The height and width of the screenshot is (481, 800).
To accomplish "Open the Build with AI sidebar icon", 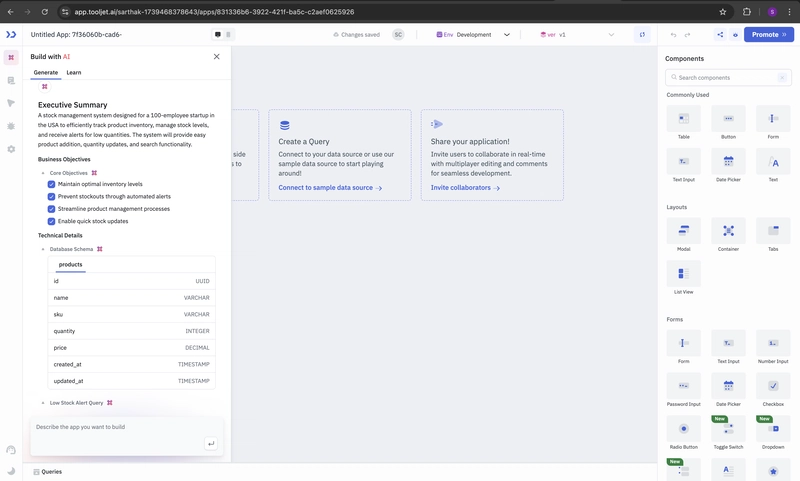I will coord(11,57).
